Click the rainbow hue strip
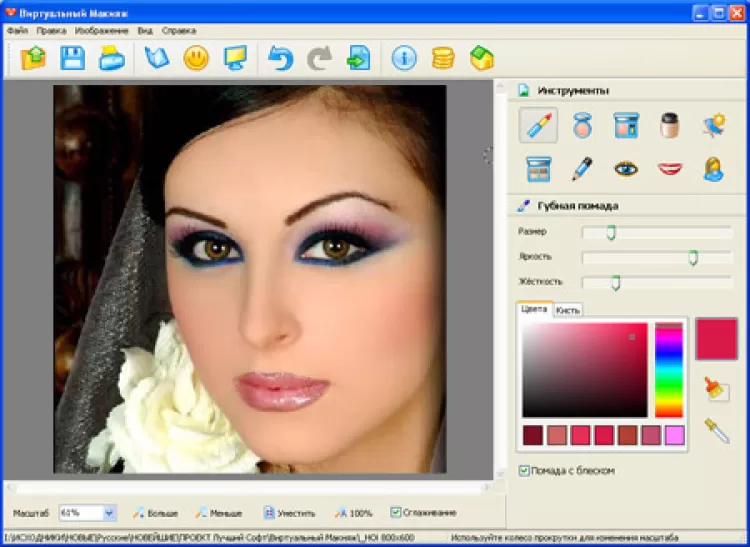The image size is (750, 547). (x=669, y=370)
